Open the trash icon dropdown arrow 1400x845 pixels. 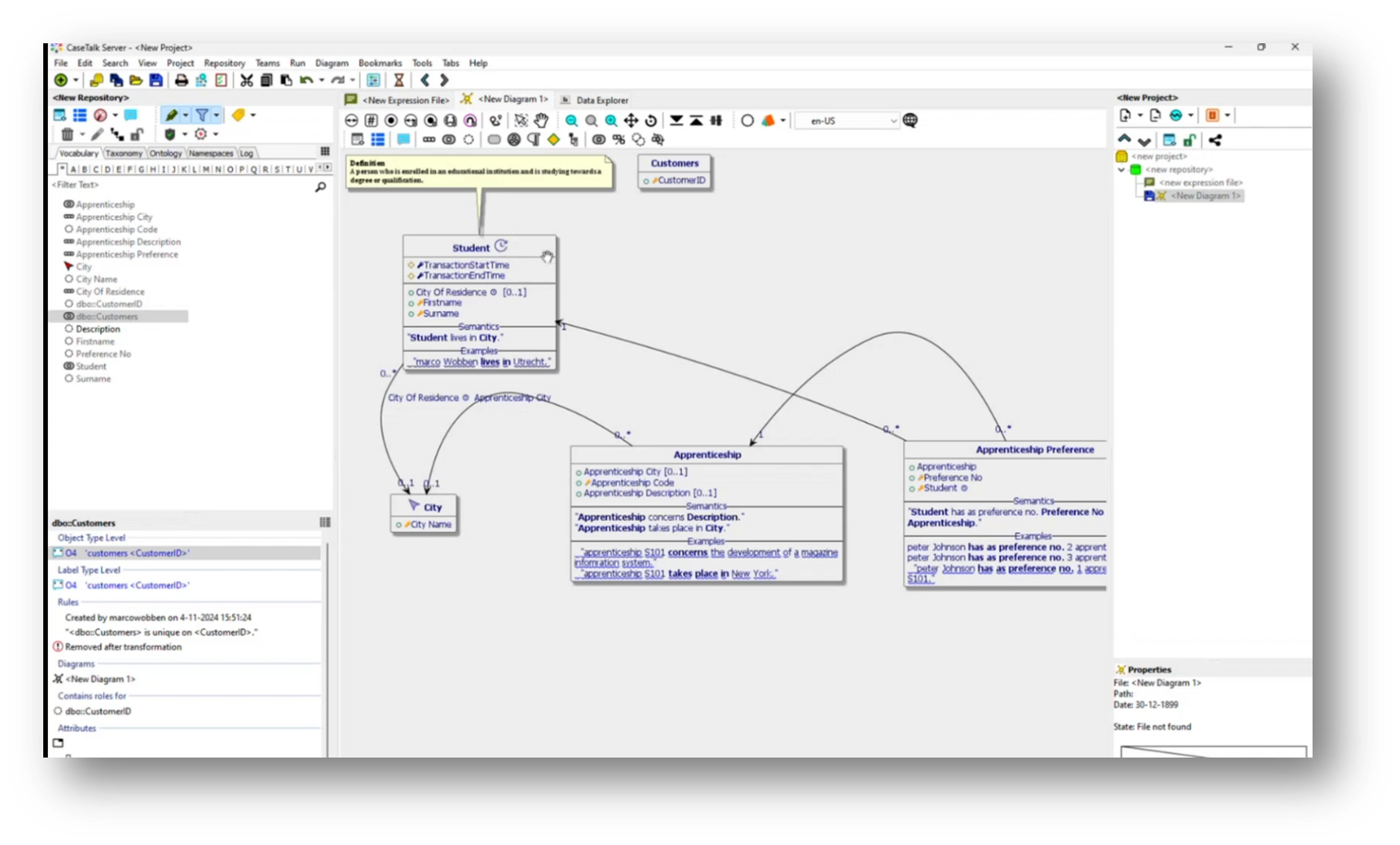(82, 134)
